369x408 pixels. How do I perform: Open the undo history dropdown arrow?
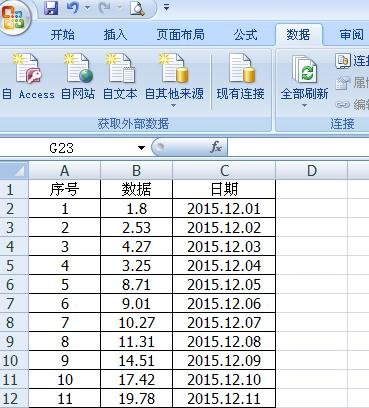coord(88,8)
